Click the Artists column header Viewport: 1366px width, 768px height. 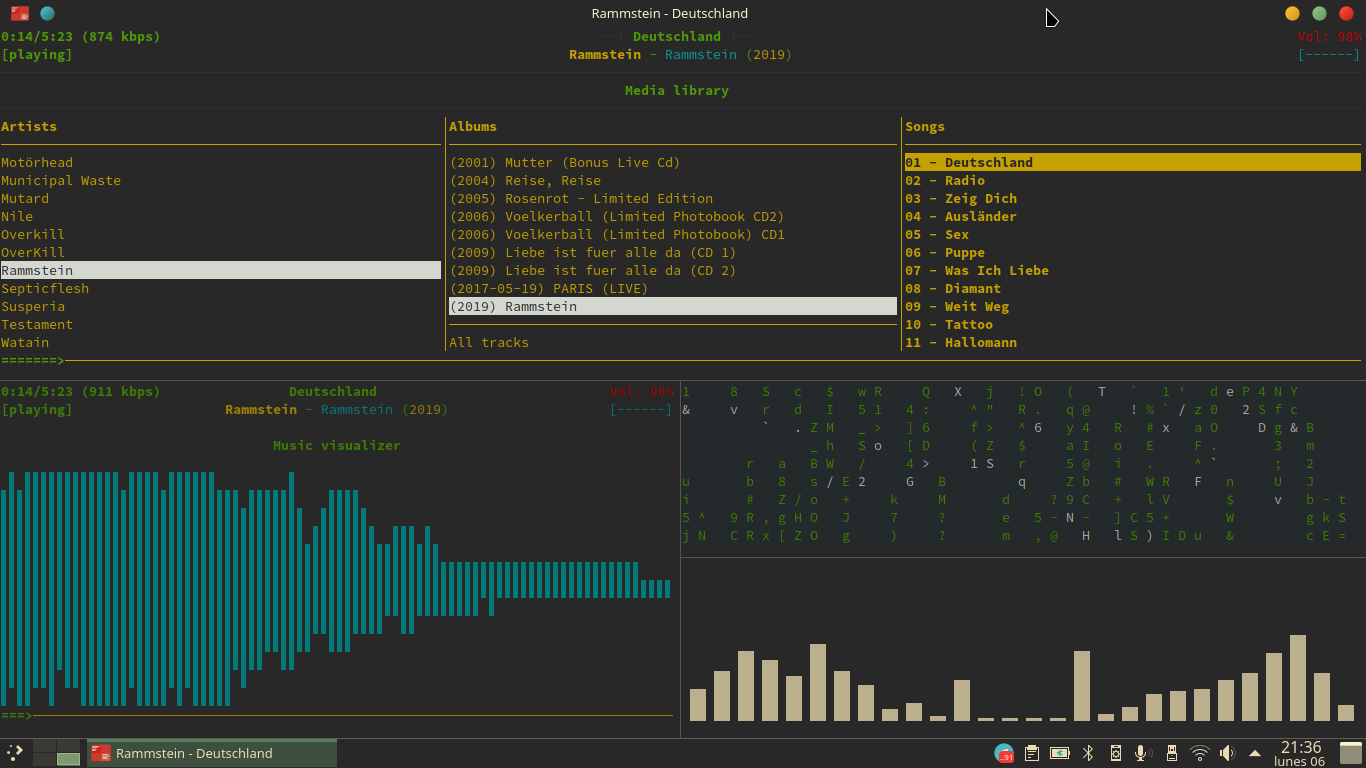pos(29,127)
